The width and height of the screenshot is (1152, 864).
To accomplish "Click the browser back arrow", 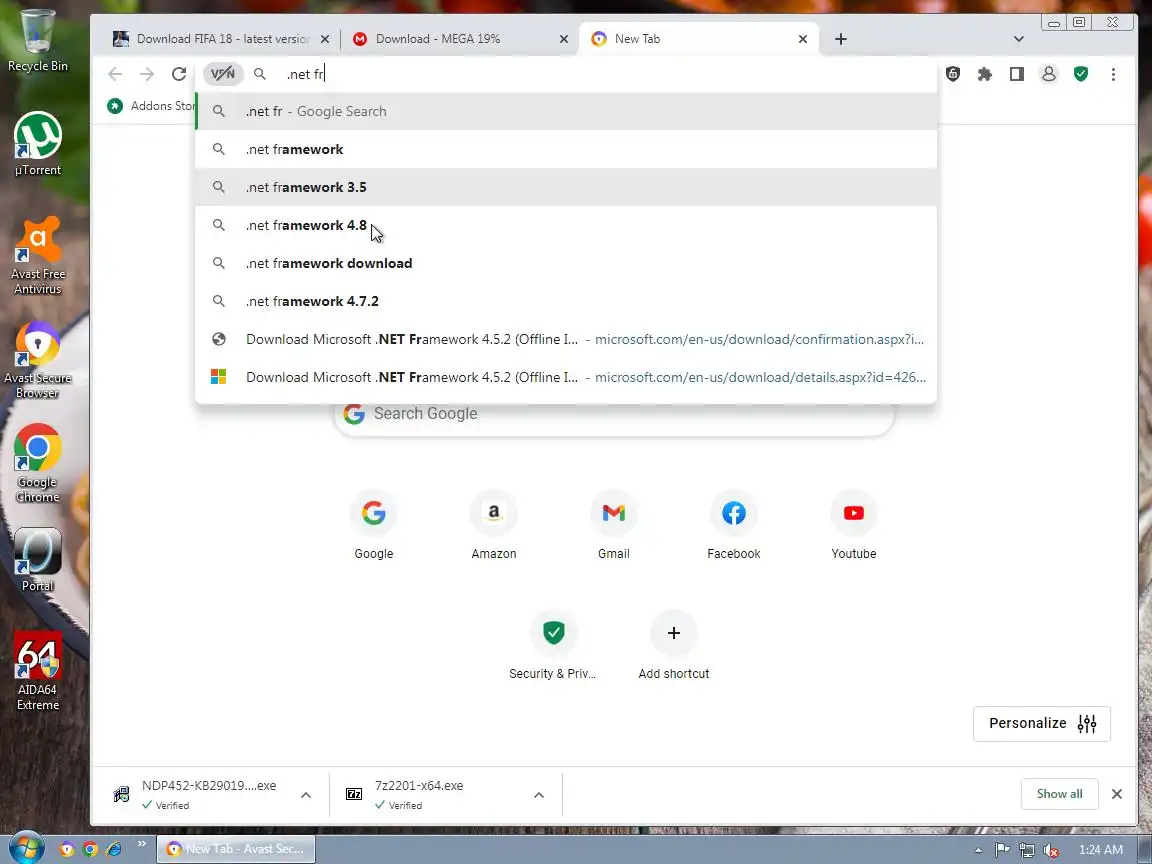I will (x=115, y=73).
